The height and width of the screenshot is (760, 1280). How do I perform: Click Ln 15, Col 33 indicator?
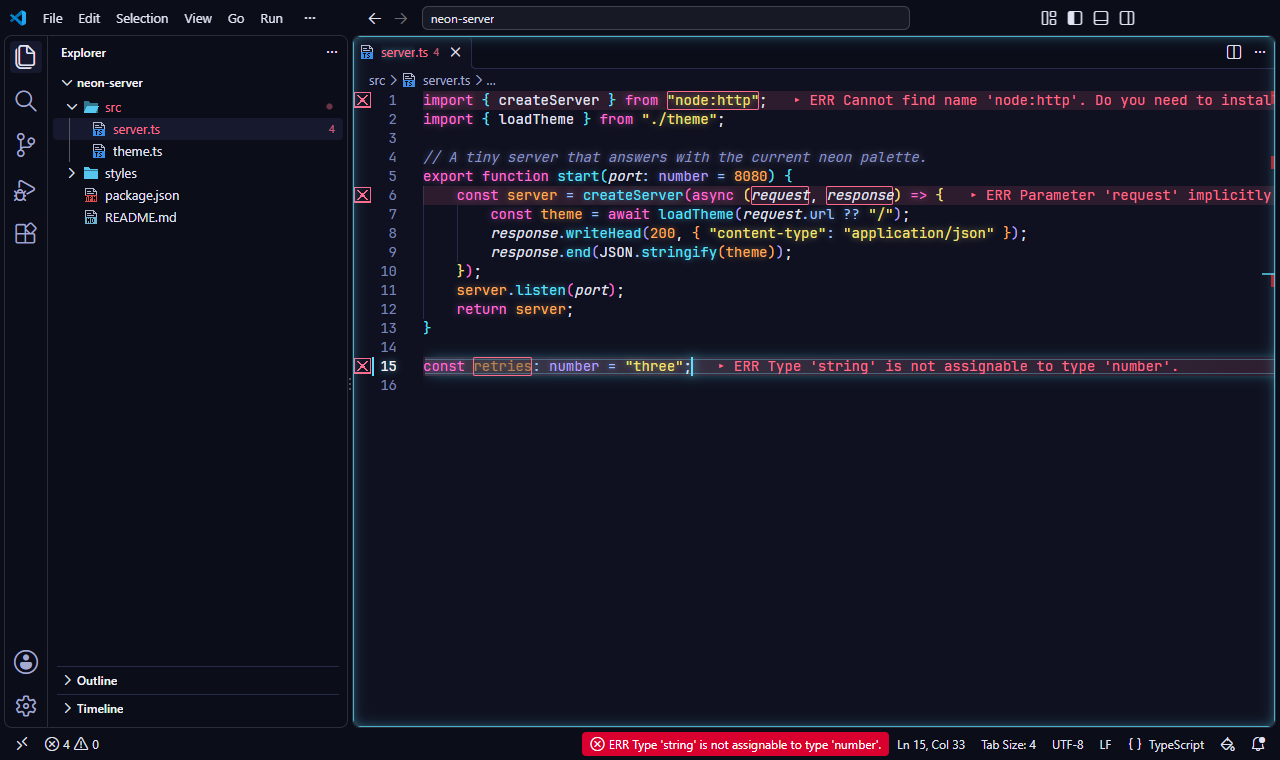pyautogui.click(x=931, y=744)
